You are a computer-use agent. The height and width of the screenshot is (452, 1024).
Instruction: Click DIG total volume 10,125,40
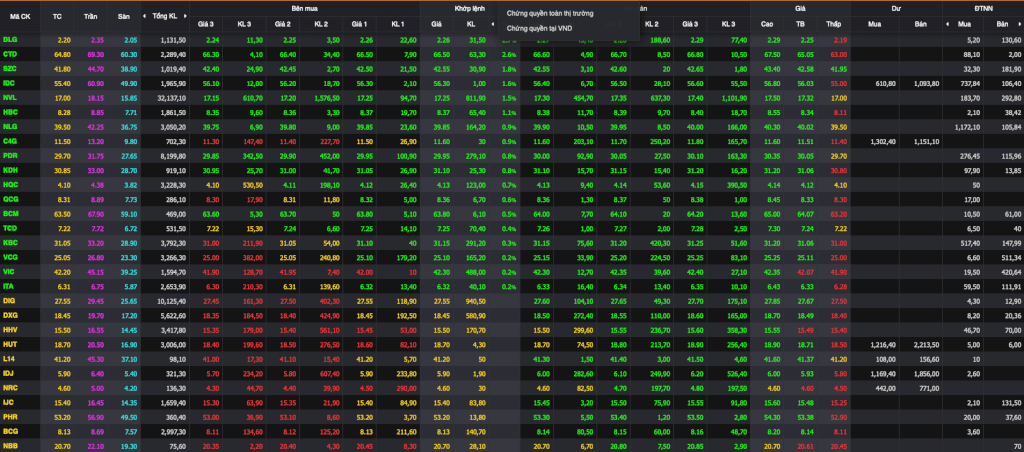point(172,300)
